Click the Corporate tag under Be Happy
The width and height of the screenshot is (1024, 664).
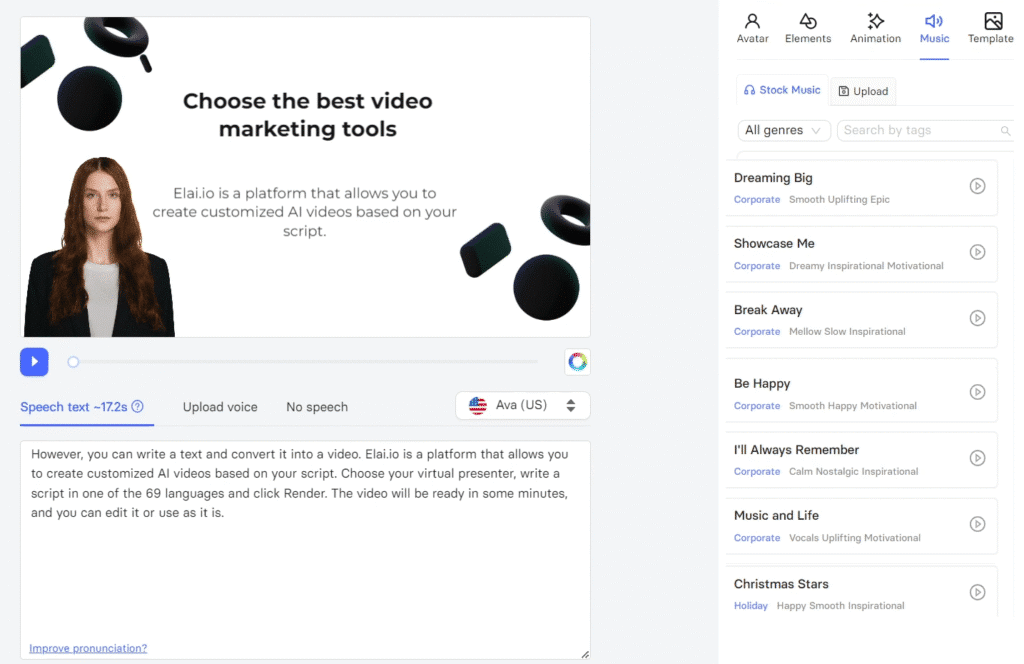coord(757,405)
